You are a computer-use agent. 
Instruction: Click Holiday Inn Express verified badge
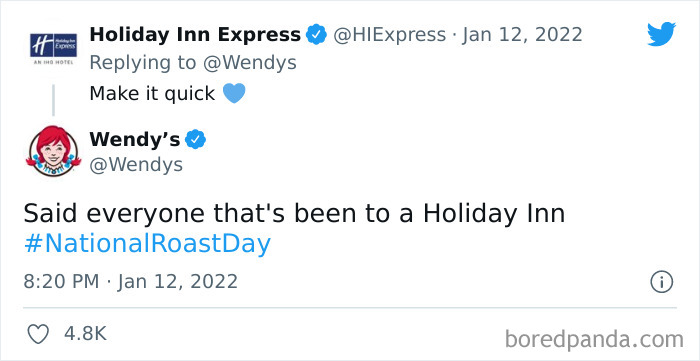[317, 35]
